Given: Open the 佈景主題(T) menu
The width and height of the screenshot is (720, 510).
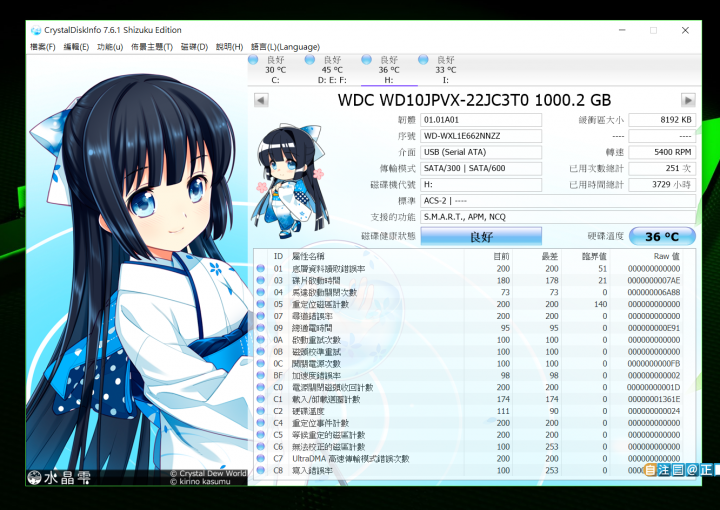Looking at the screenshot, I should [152, 47].
